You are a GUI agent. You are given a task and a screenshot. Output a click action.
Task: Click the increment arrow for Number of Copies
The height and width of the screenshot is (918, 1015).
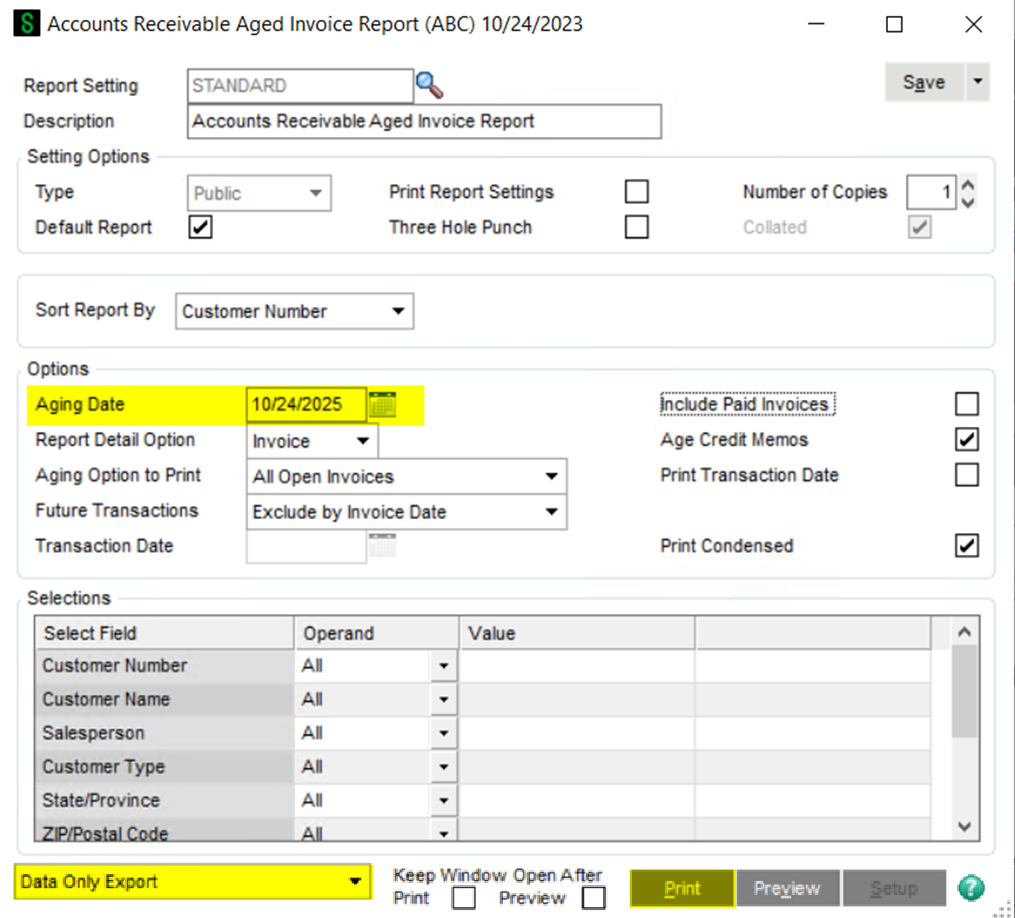[967, 185]
